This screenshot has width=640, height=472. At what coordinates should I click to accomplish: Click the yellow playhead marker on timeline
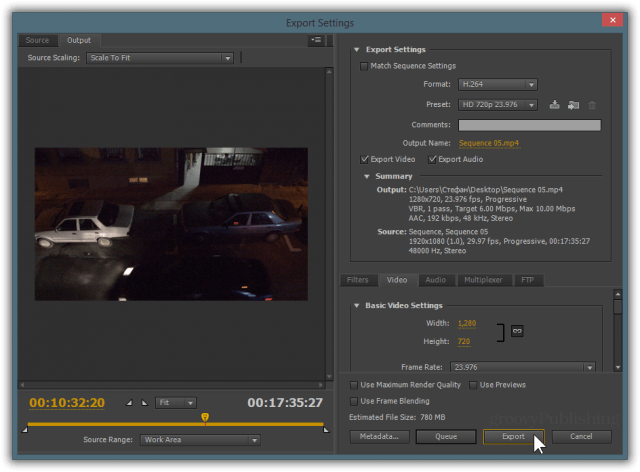click(x=205, y=417)
